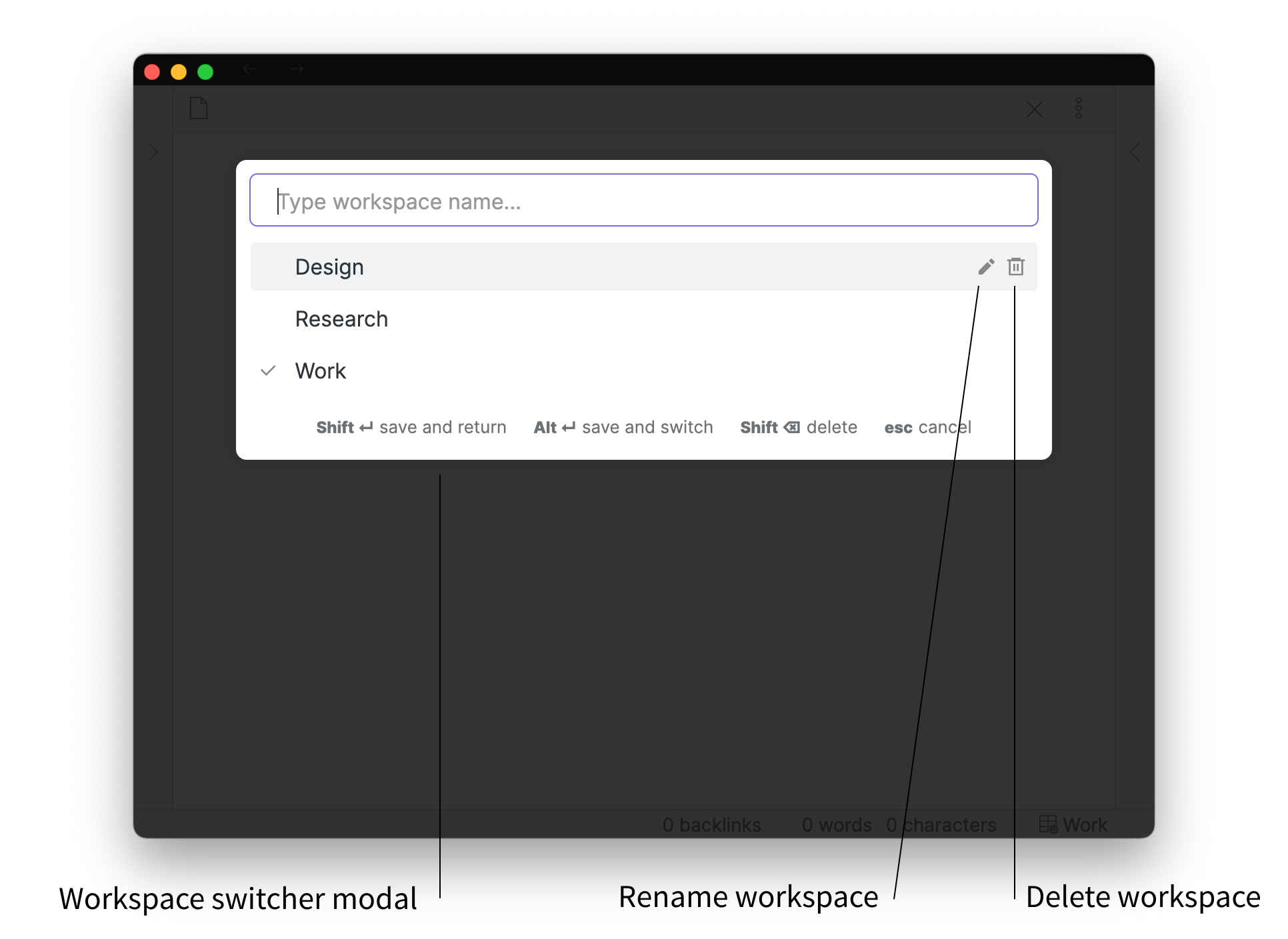Click the X icon to close the note pane
Viewport: 1288px width, 939px height.
(x=1034, y=109)
